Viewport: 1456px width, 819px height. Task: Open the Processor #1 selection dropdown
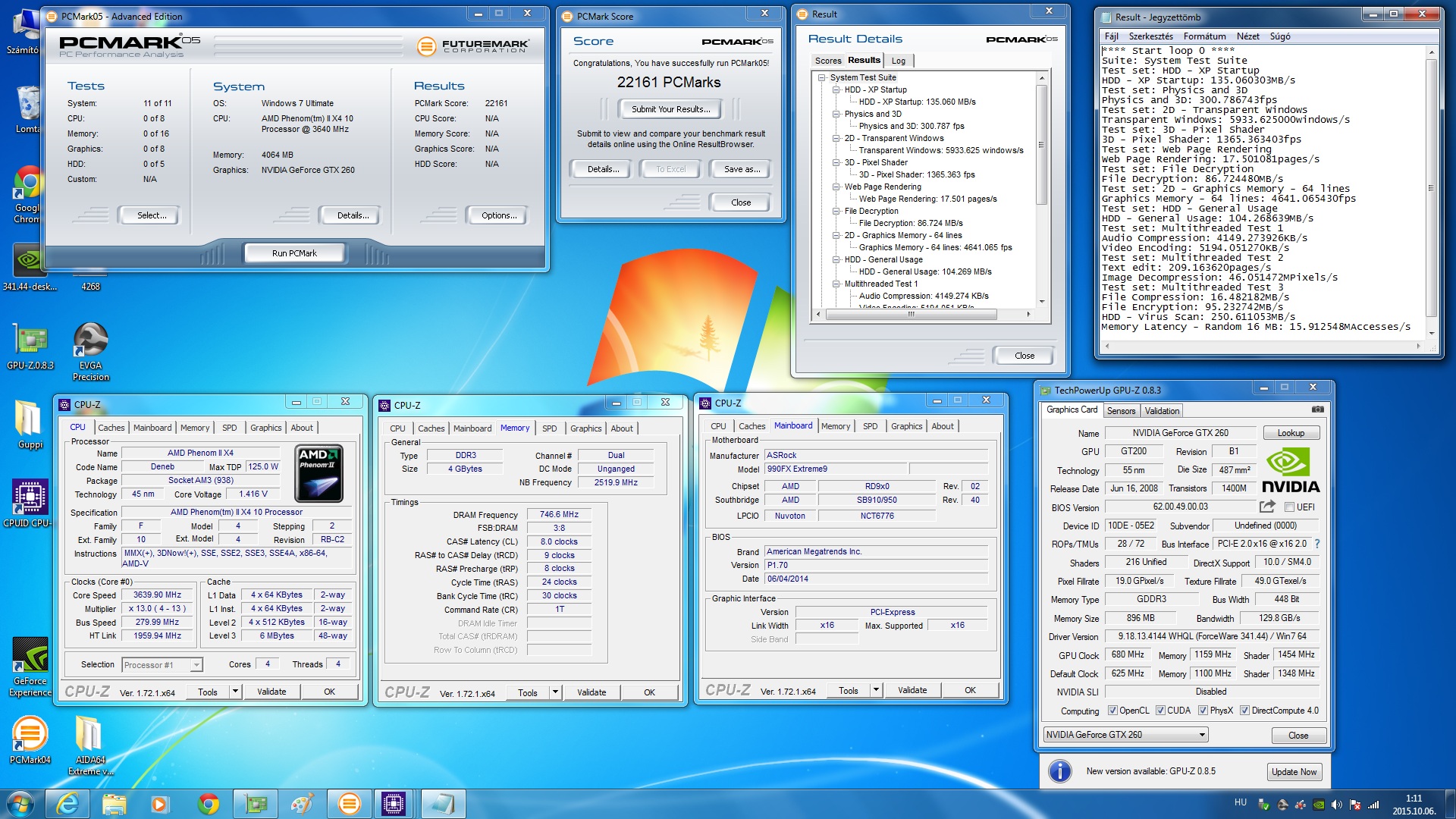pyautogui.click(x=162, y=665)
